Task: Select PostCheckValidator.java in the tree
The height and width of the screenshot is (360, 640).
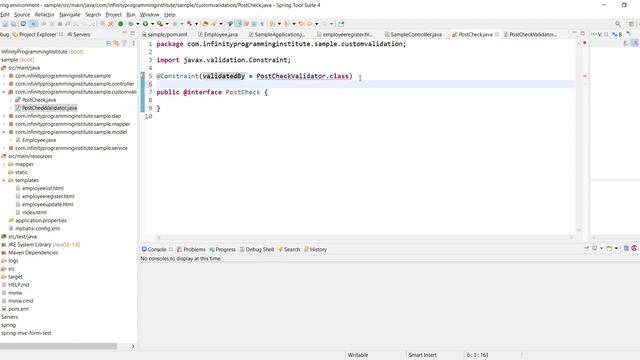Action: coord(49,108)
